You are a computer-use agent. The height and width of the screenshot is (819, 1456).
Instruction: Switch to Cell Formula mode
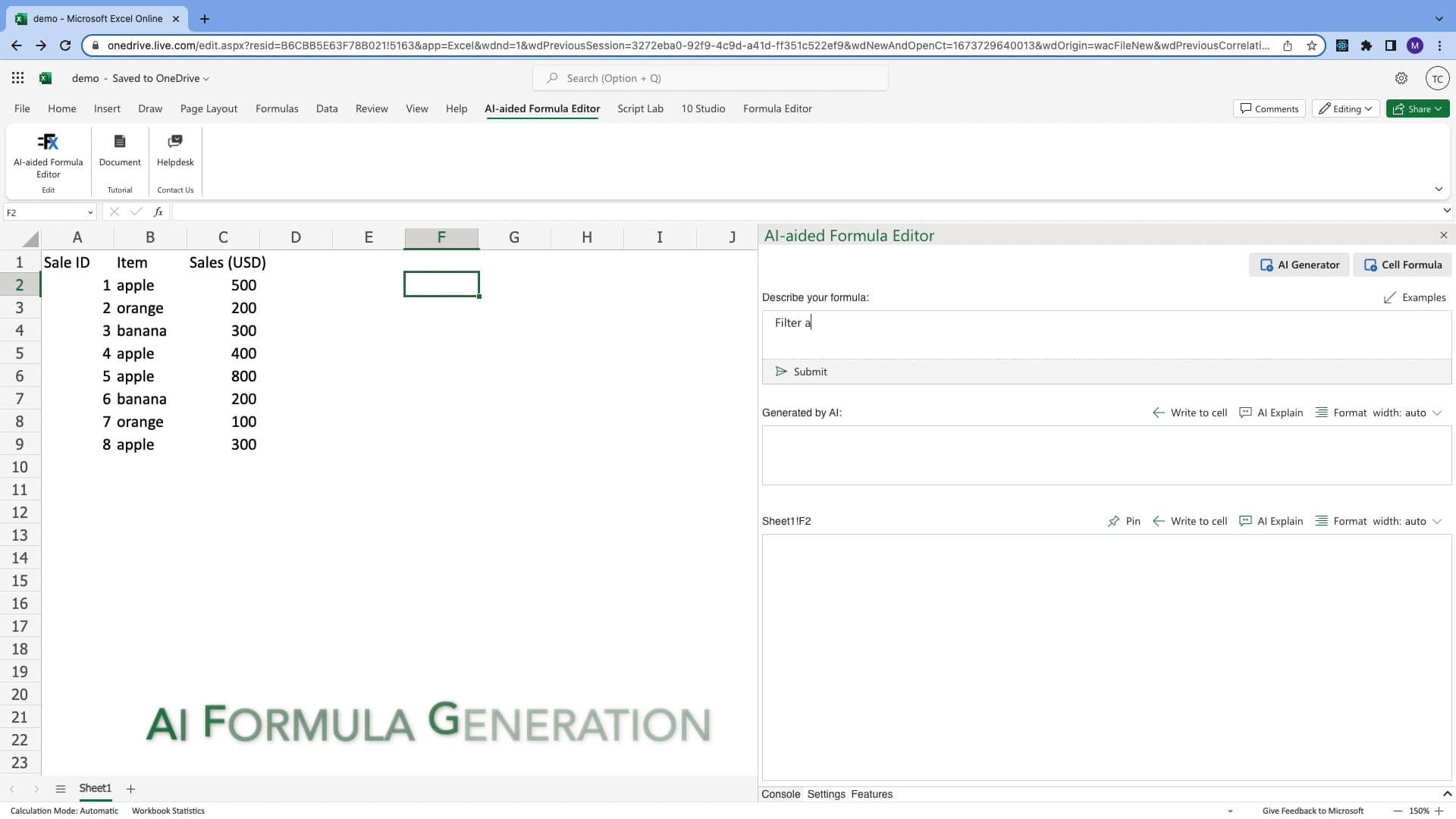pos(1402,265)
